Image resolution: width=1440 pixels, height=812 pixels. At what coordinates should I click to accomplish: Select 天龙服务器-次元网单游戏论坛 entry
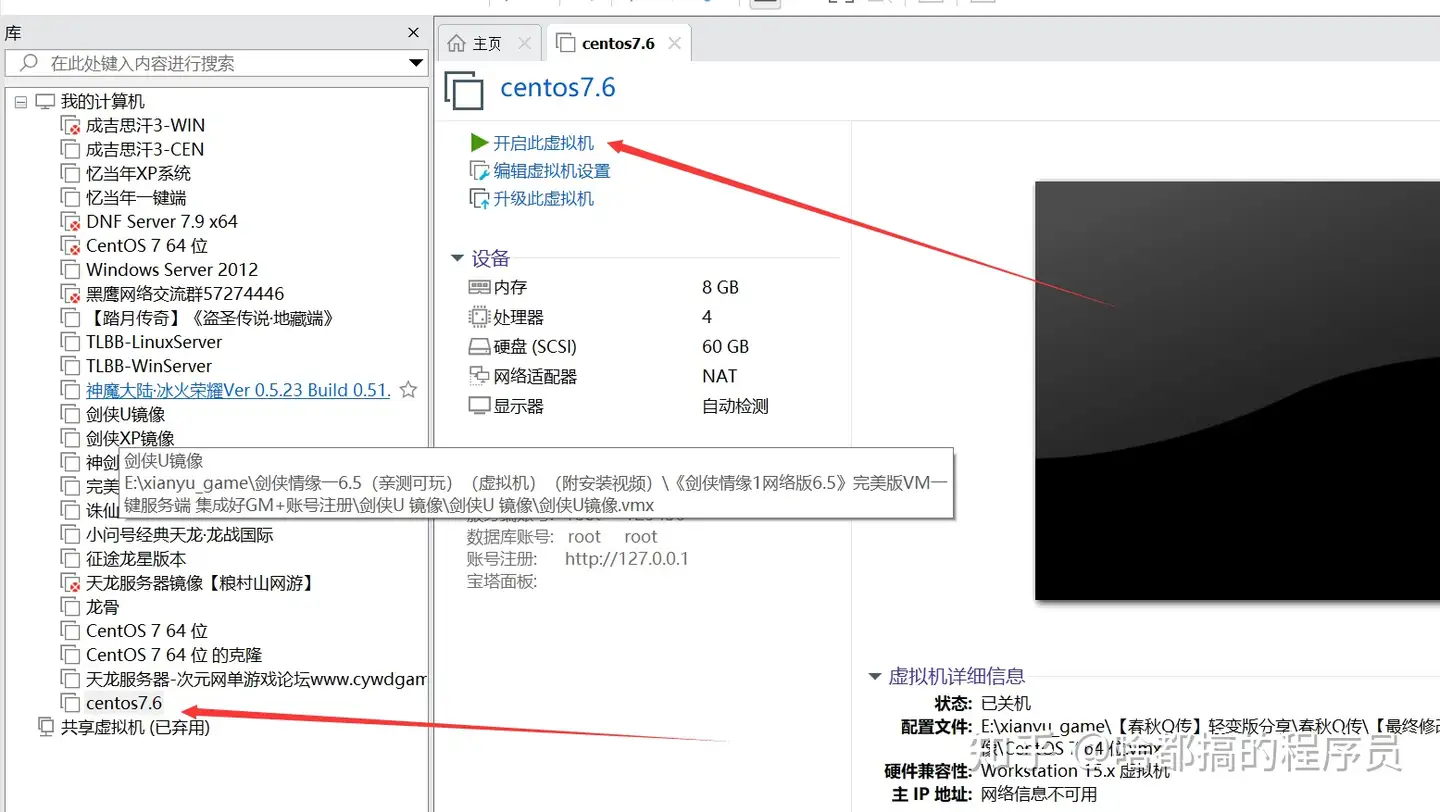pos(256,679)
